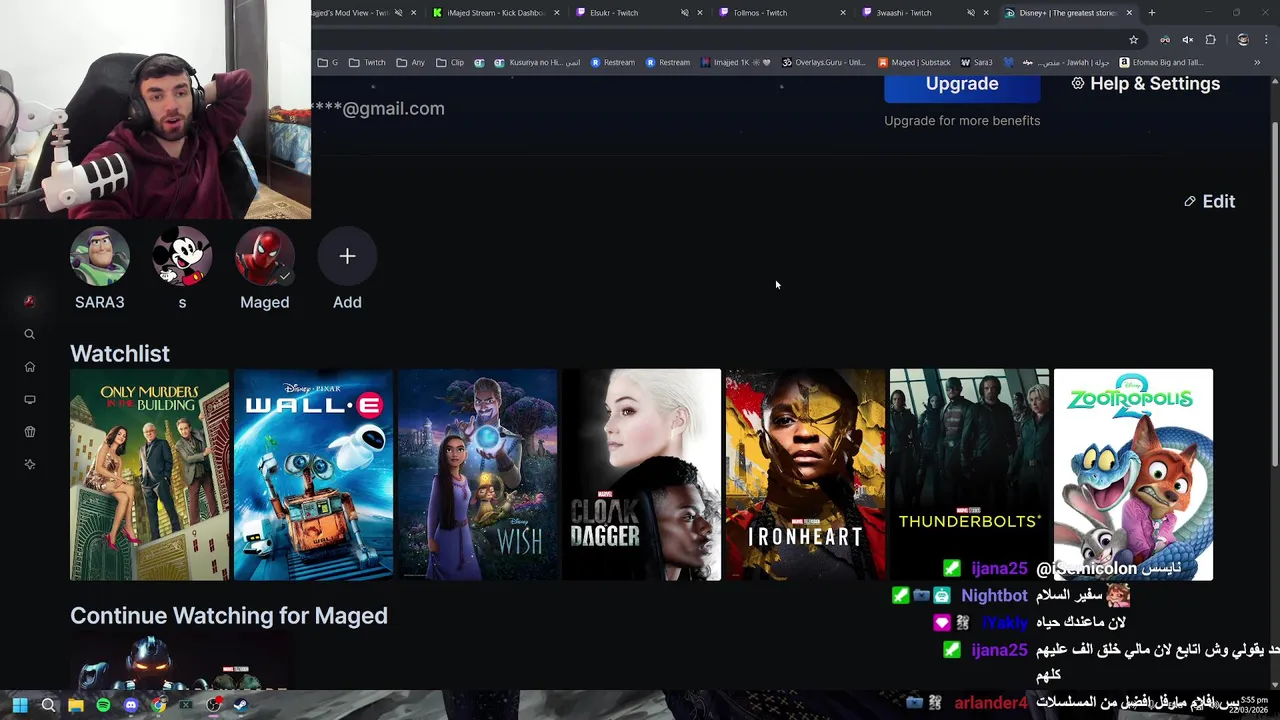Open the Chrome profile avatar
The width and height of the screenshot is (1280, 720).
tap(1242, 40)
